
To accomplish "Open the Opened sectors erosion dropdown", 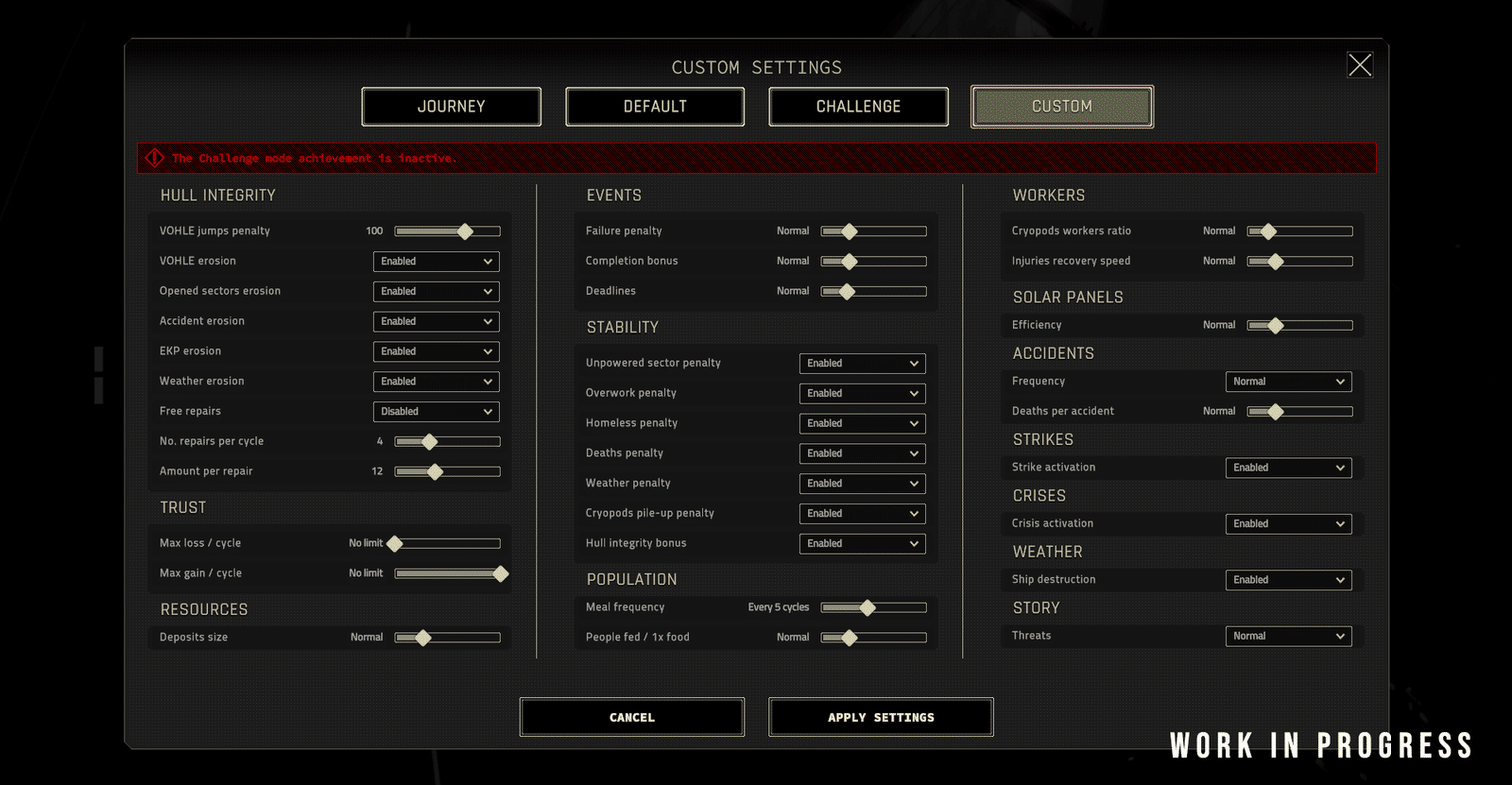I will point(437,292).
